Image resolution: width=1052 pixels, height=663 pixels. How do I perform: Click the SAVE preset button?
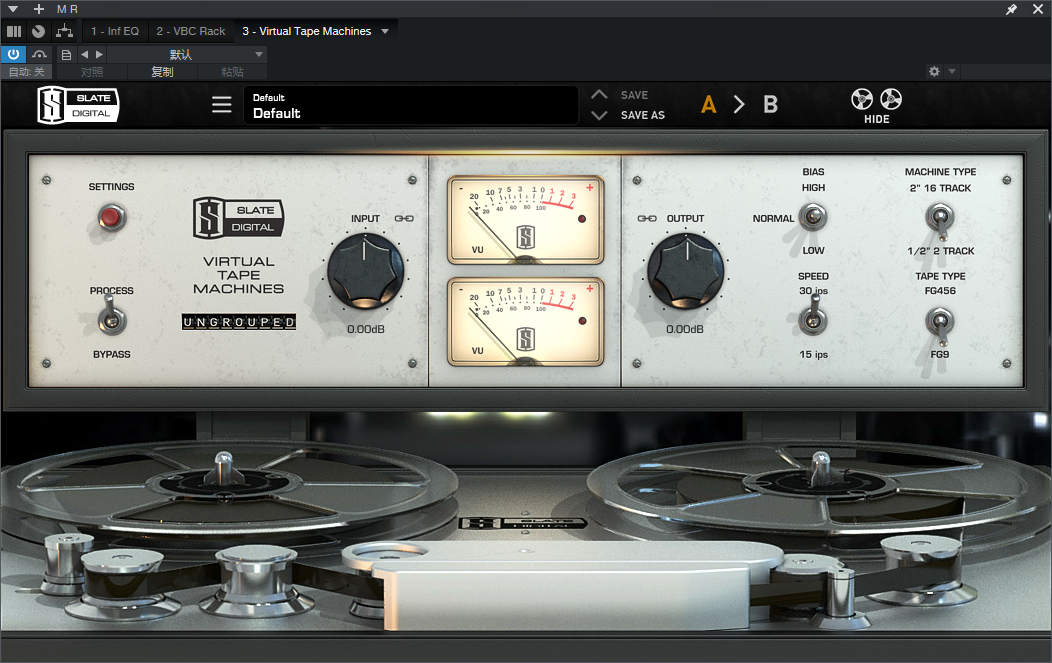[x=634, y=95]
